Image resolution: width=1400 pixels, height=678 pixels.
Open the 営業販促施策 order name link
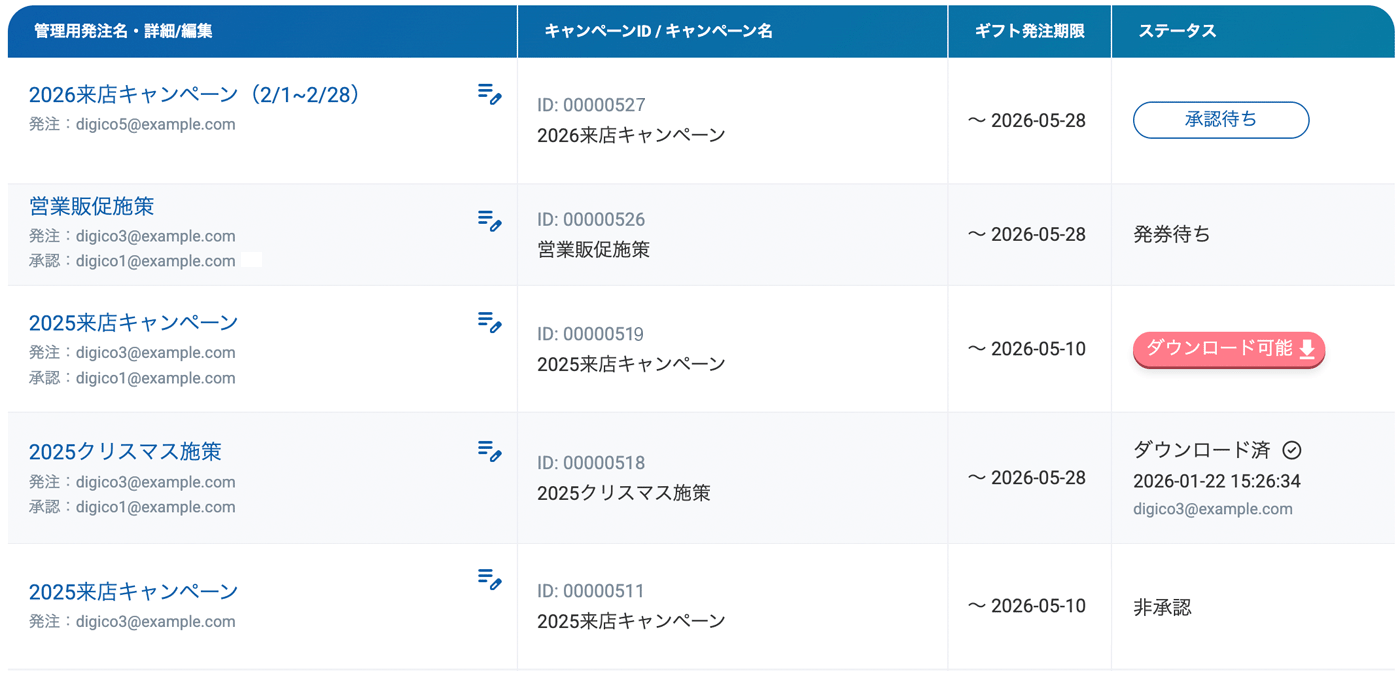tap(91, 207)
